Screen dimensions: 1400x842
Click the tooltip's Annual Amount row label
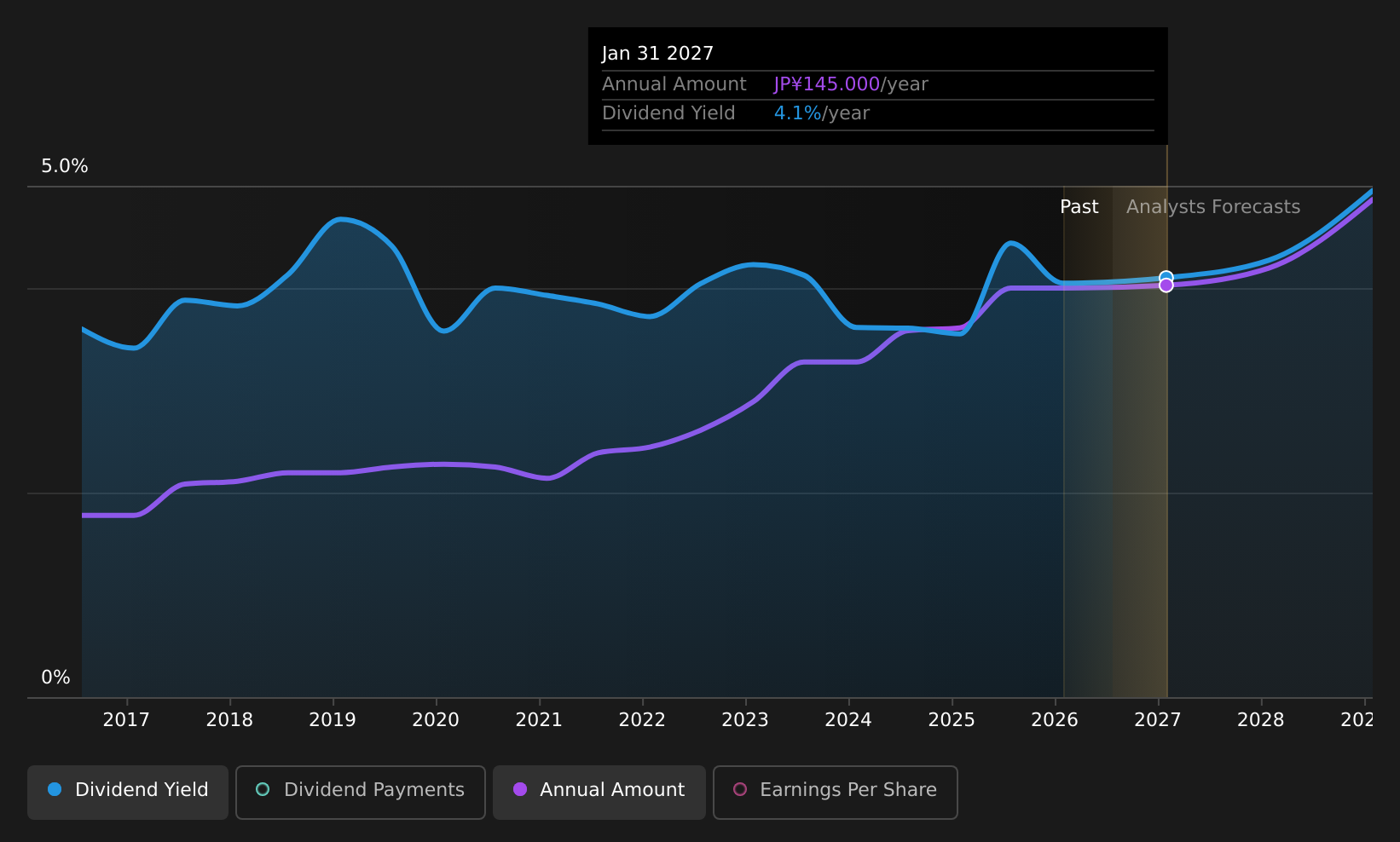coord(674,84)
